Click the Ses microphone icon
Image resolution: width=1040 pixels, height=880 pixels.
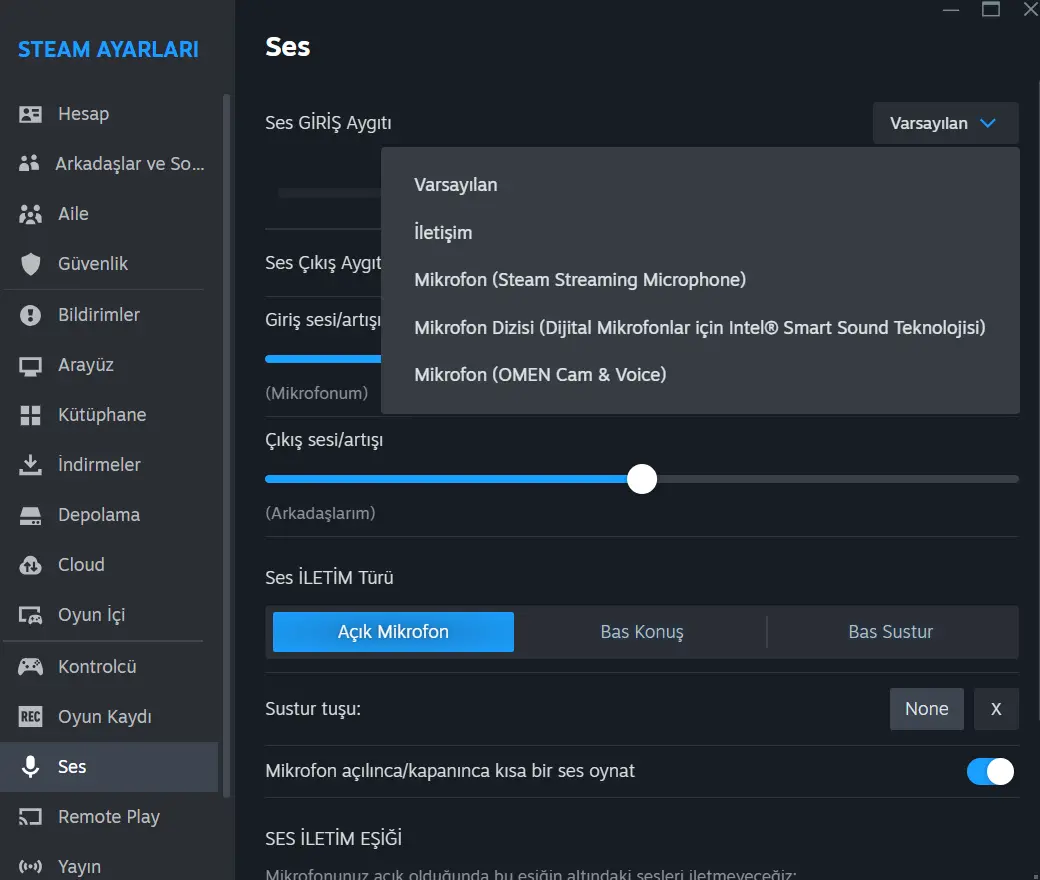click(x=30, y=767)
